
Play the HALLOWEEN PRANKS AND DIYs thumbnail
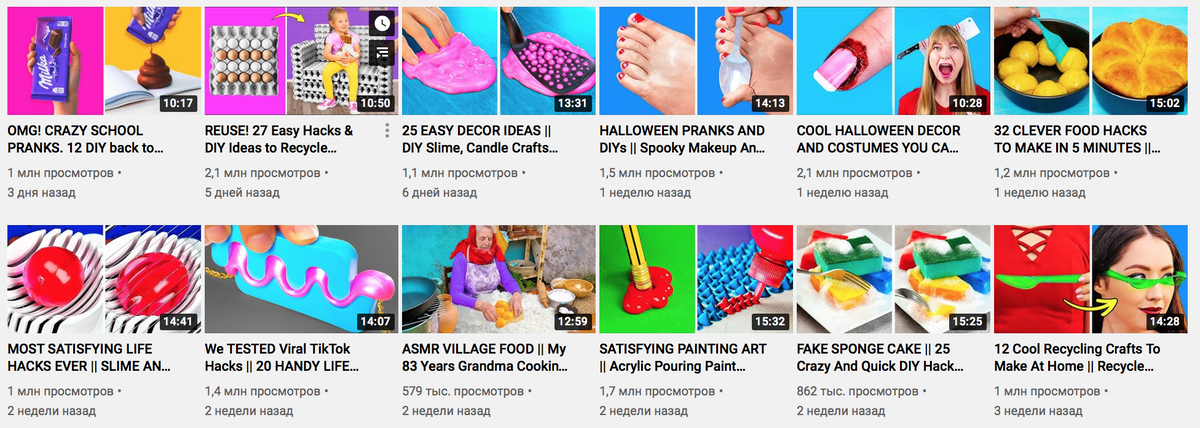(695, 61)
